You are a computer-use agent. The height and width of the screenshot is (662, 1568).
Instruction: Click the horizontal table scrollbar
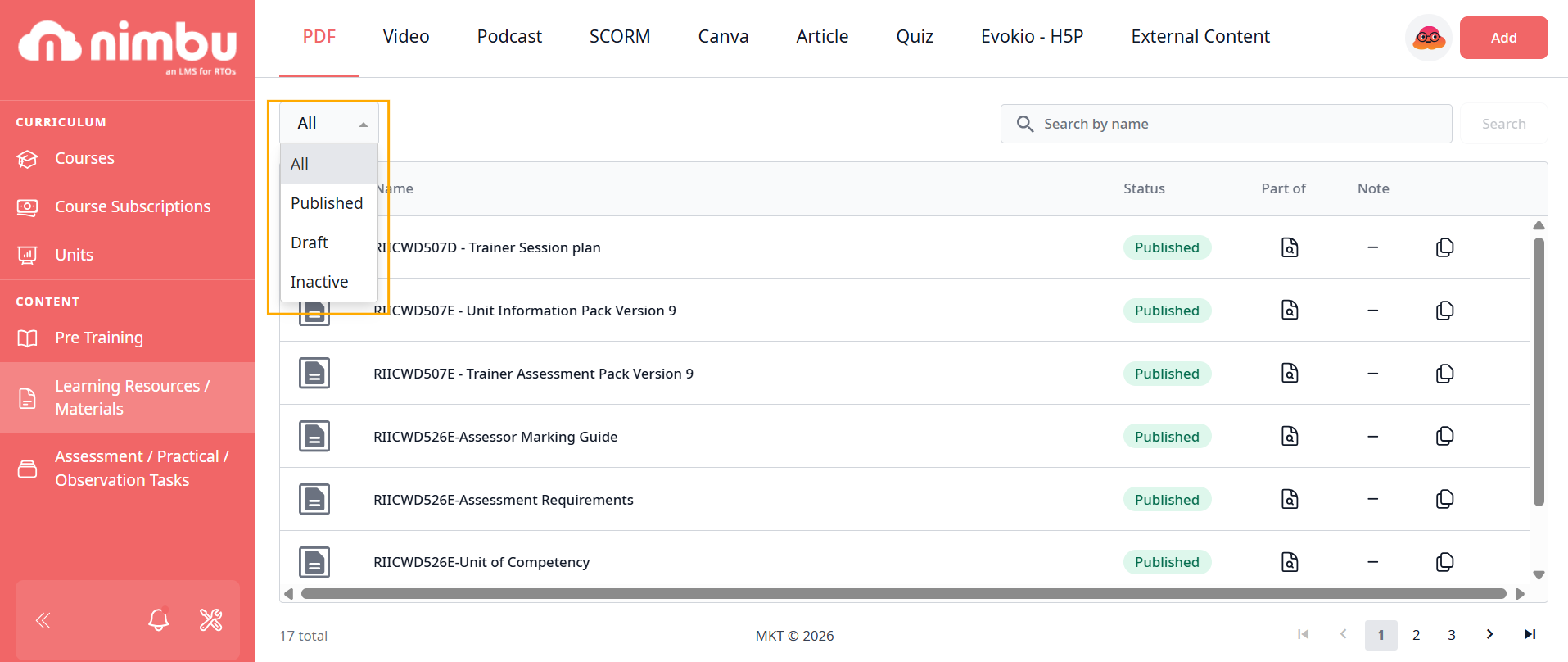click(903, 593)
